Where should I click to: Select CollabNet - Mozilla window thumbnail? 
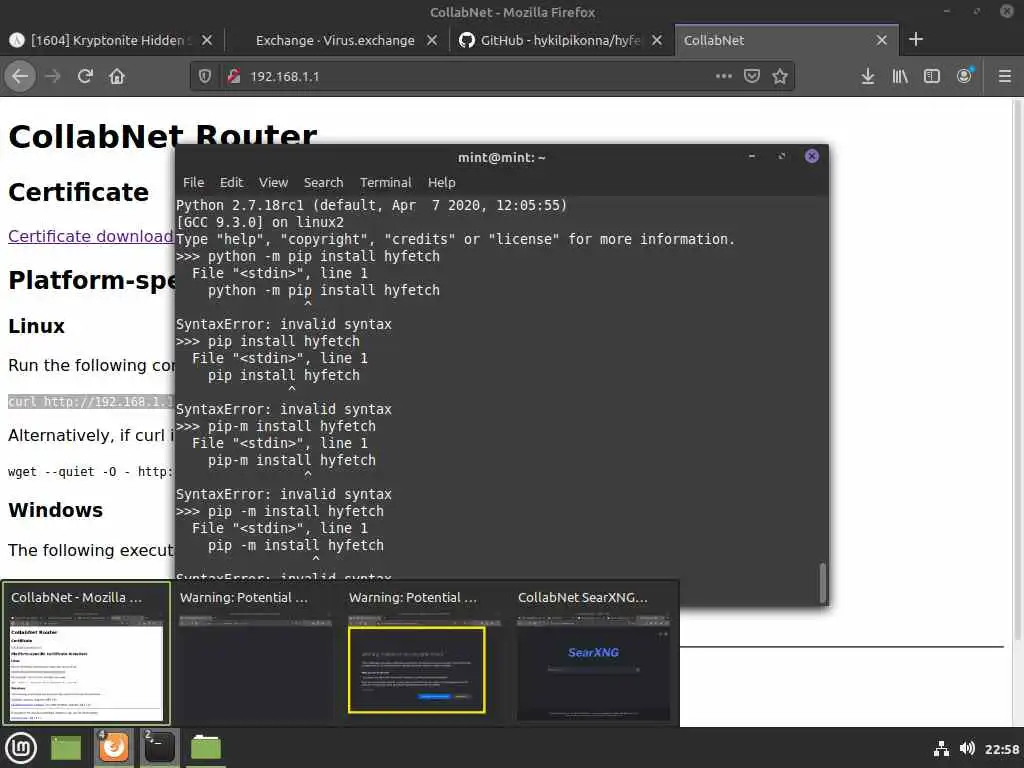pyautogui.click(x=86, y=654)
